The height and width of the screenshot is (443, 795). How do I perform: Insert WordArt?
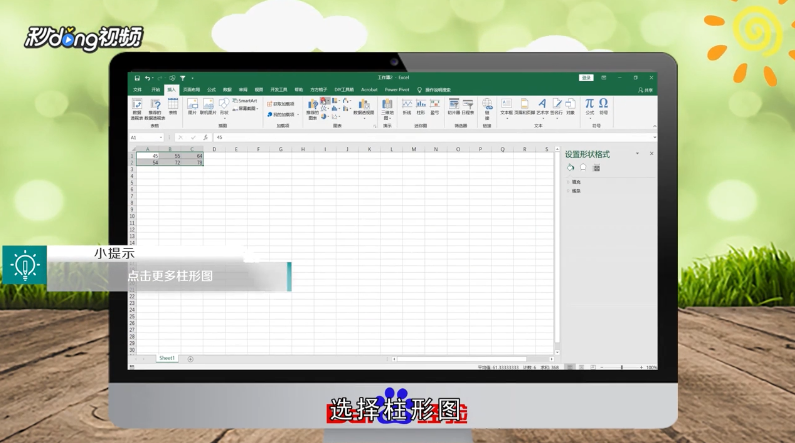(542, 107)
